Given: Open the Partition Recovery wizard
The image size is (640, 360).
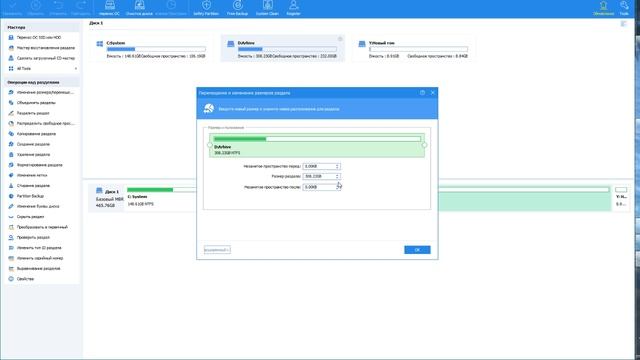Looking at the screenshot, I should (x=46, y=48).
